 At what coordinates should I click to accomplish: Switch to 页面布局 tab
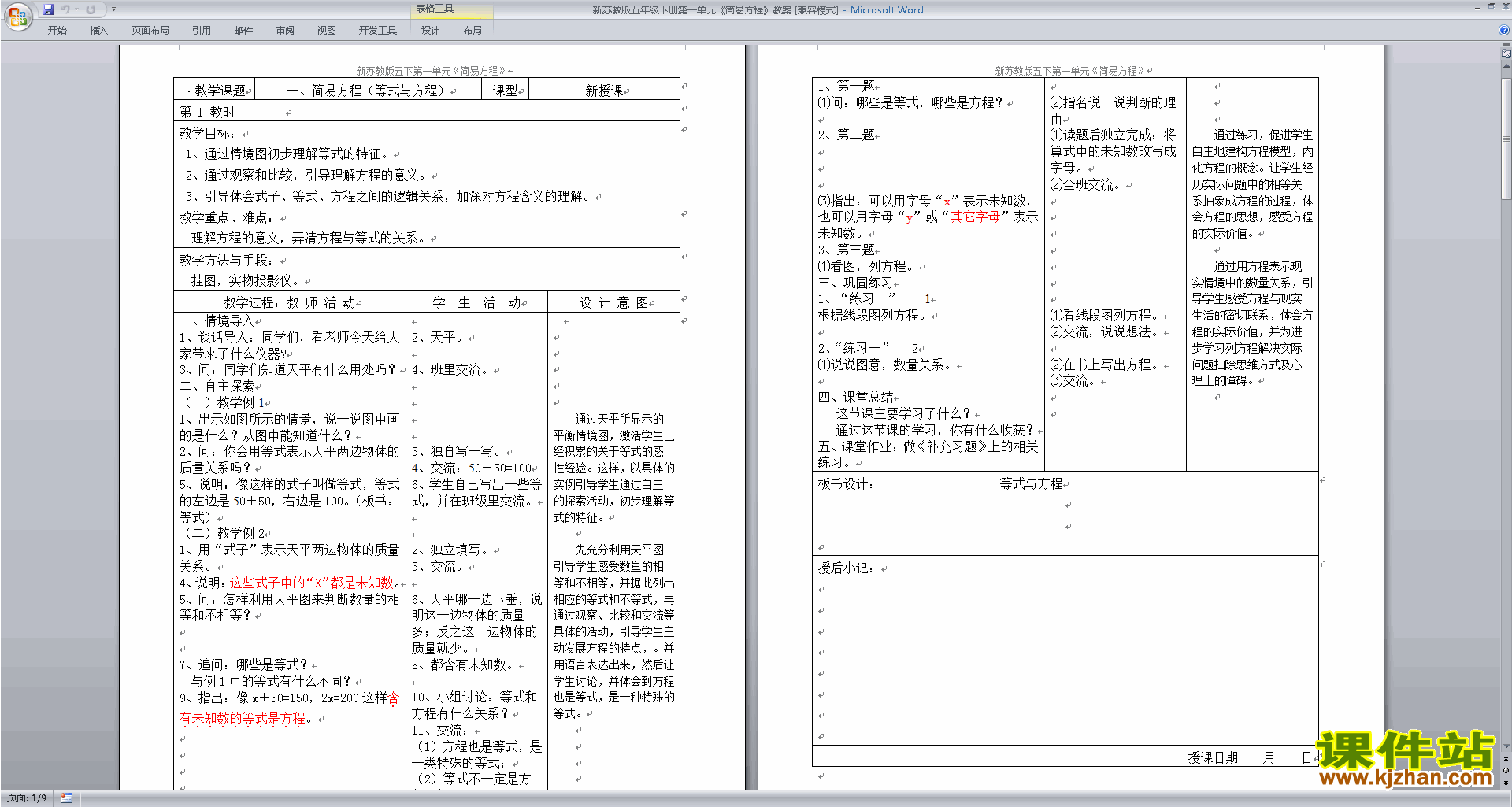[x=150, y=30]
